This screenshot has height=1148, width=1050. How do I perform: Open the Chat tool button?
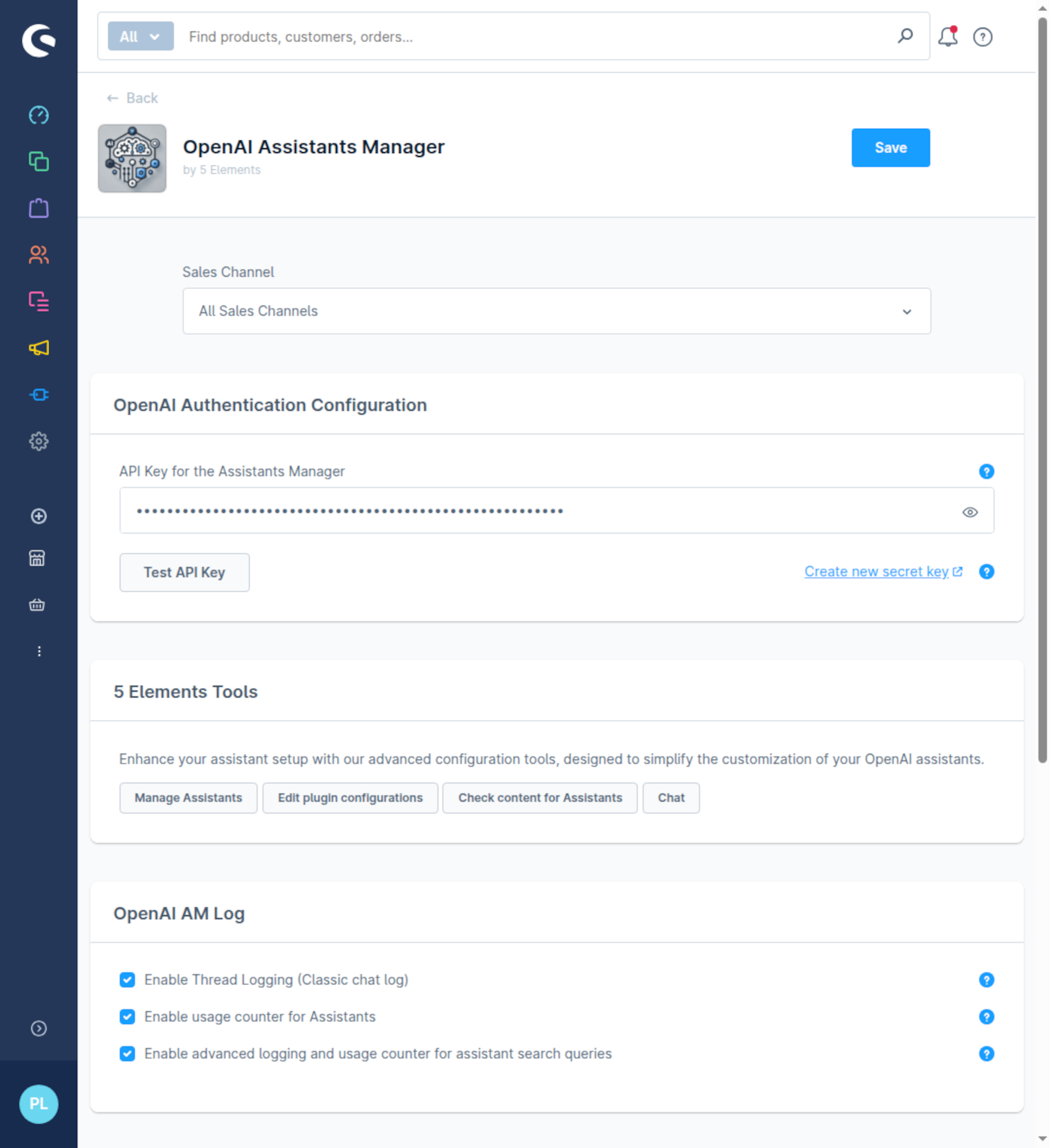coord(671,798)
